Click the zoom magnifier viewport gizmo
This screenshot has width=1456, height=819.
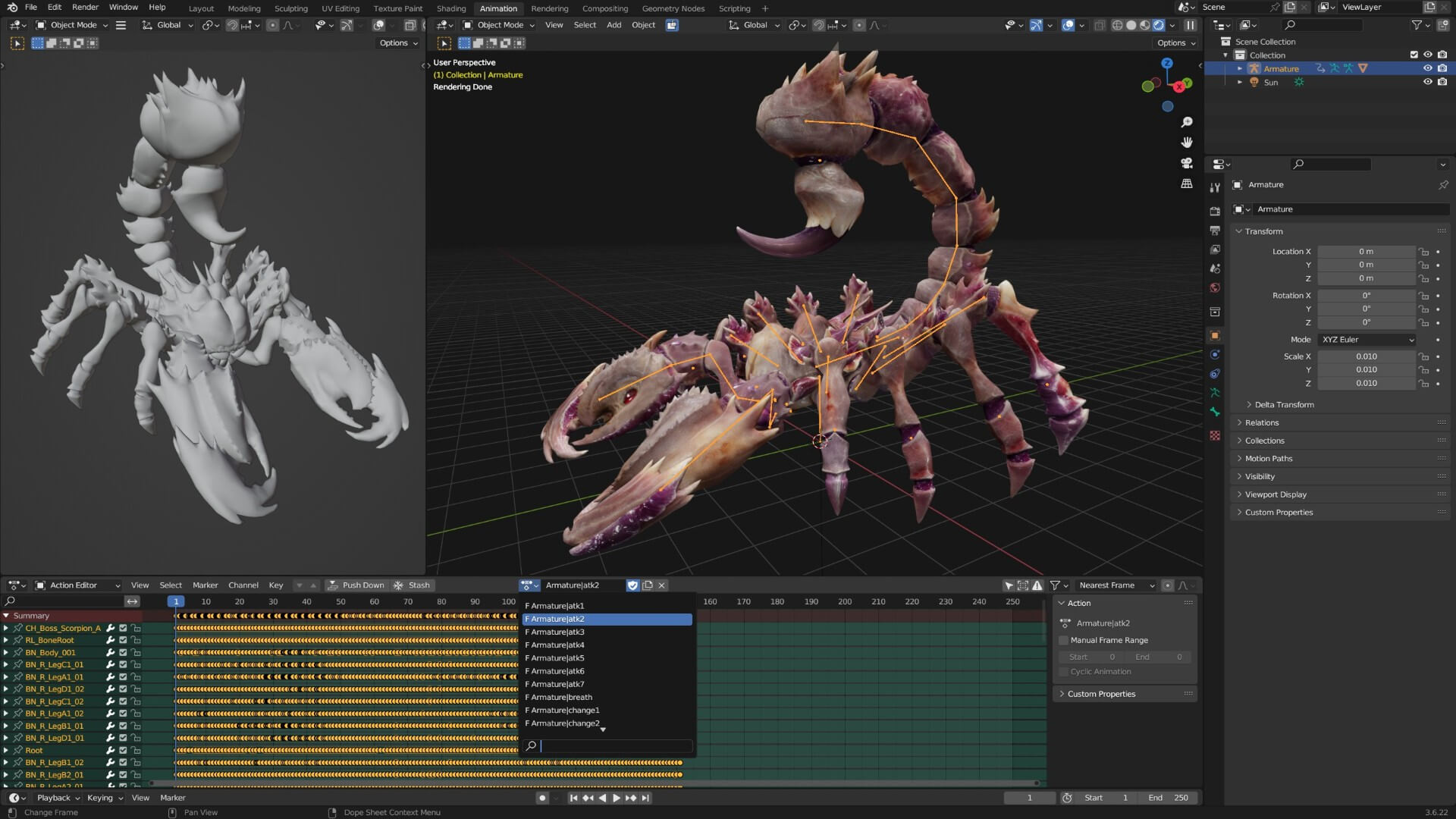pos(1187,122)
